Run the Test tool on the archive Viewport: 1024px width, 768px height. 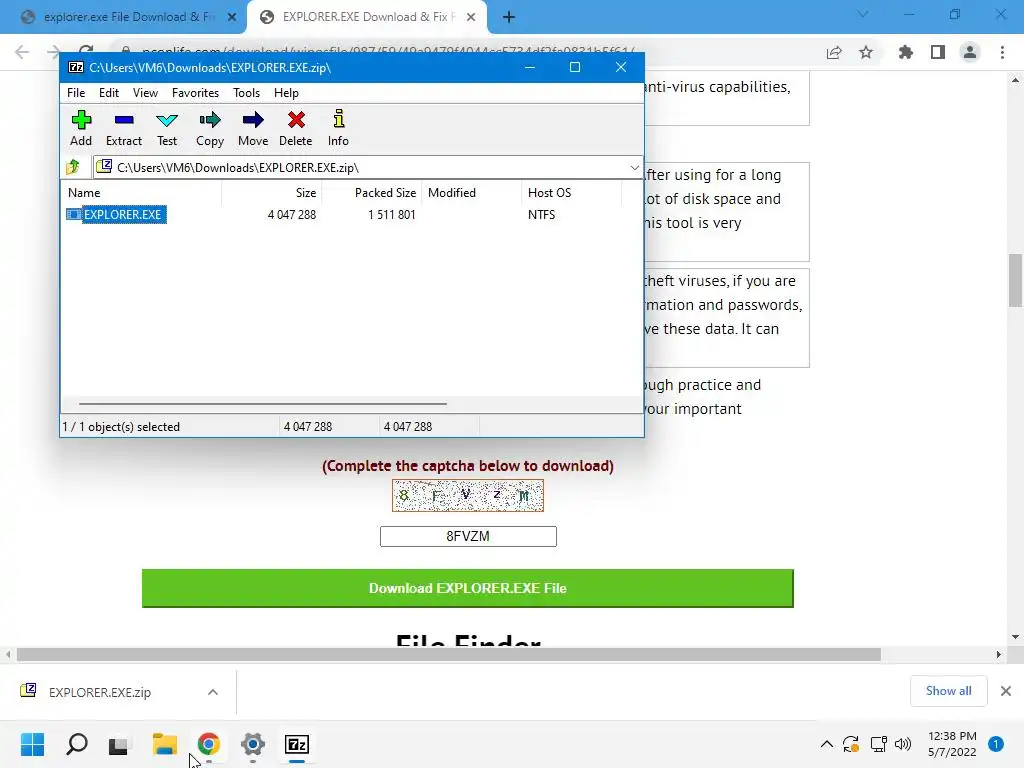[167, 128]
